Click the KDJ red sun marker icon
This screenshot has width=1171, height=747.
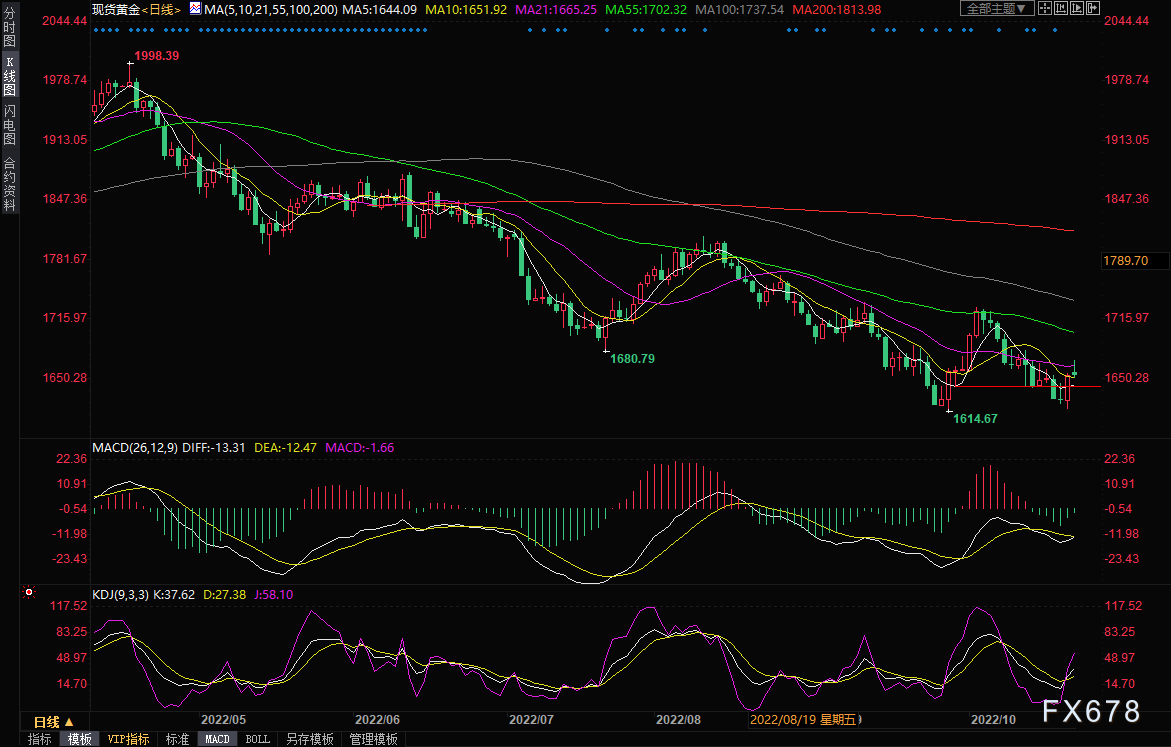[29, 592]
